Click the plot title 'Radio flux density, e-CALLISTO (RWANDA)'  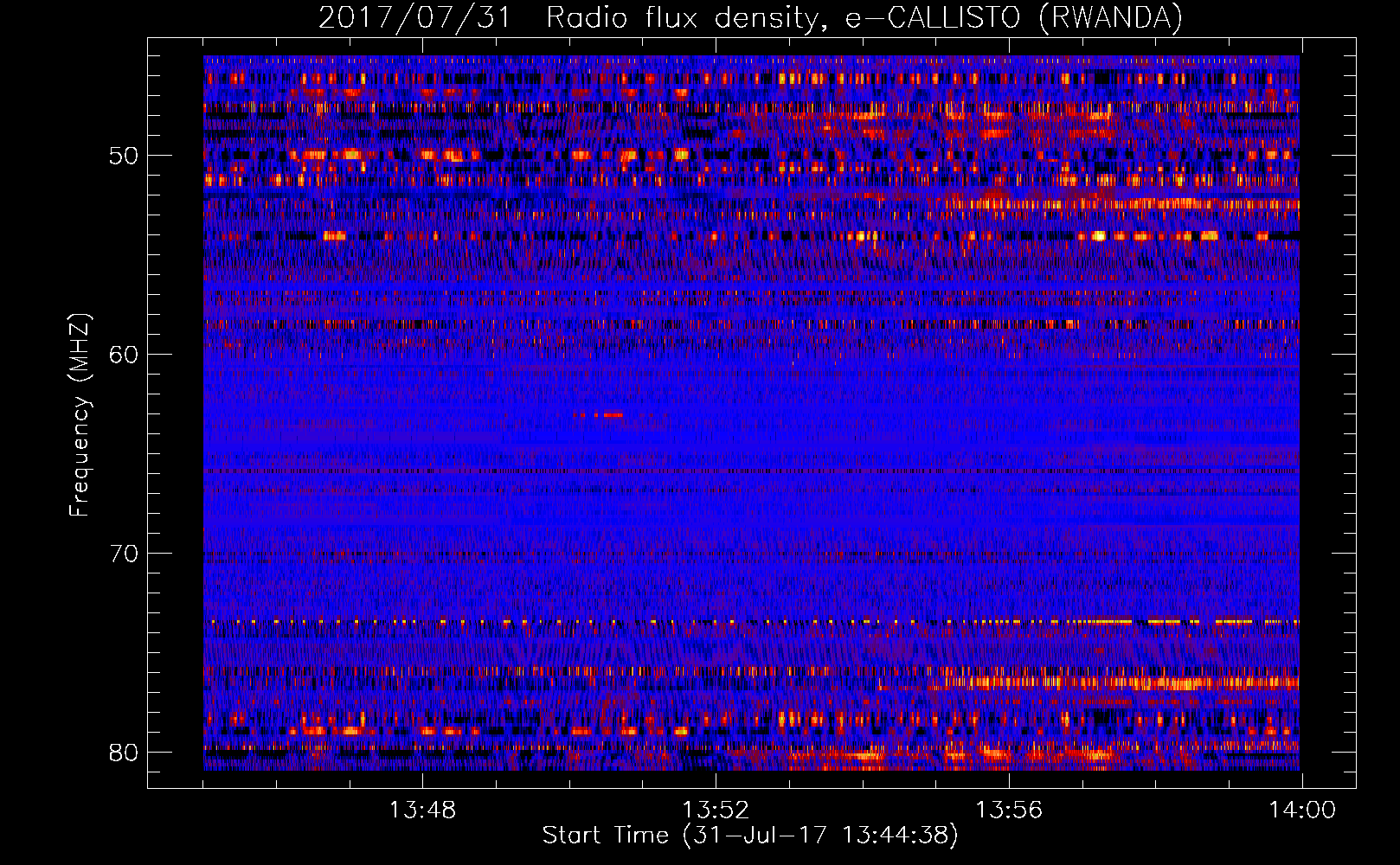(864, 17)
